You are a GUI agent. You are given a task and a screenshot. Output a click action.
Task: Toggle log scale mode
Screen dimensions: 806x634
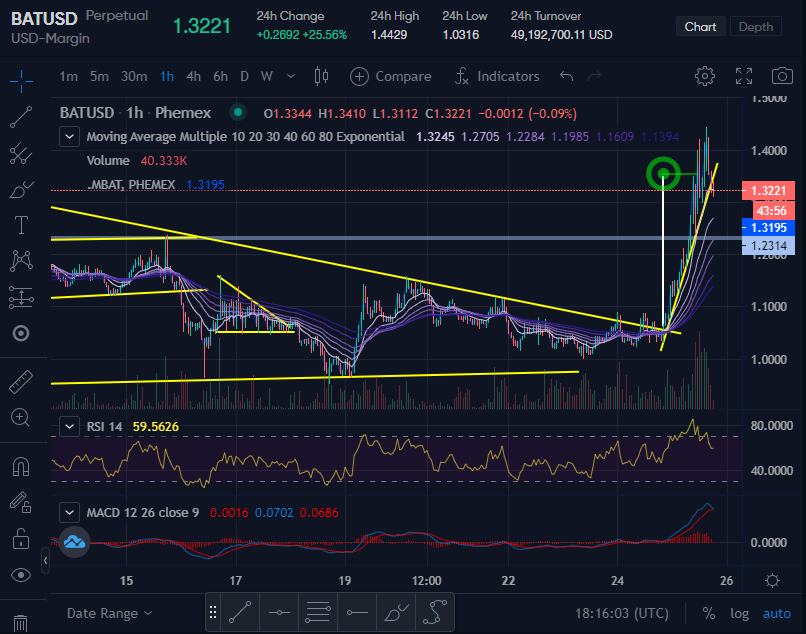739,613
